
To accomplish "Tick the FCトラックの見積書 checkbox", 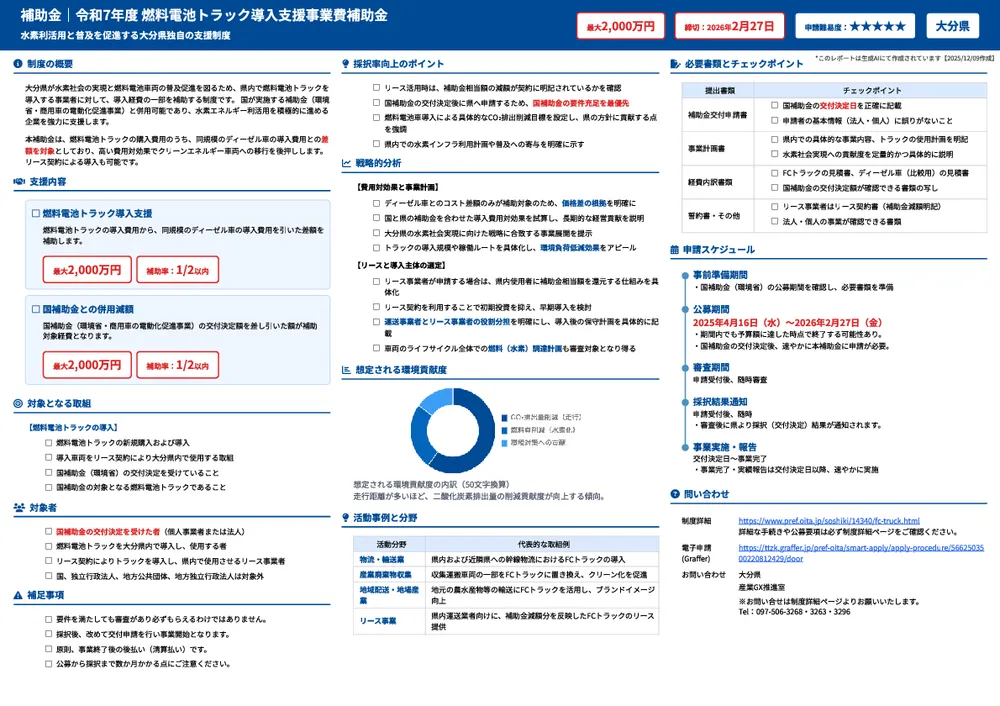I will coord(775,173).
